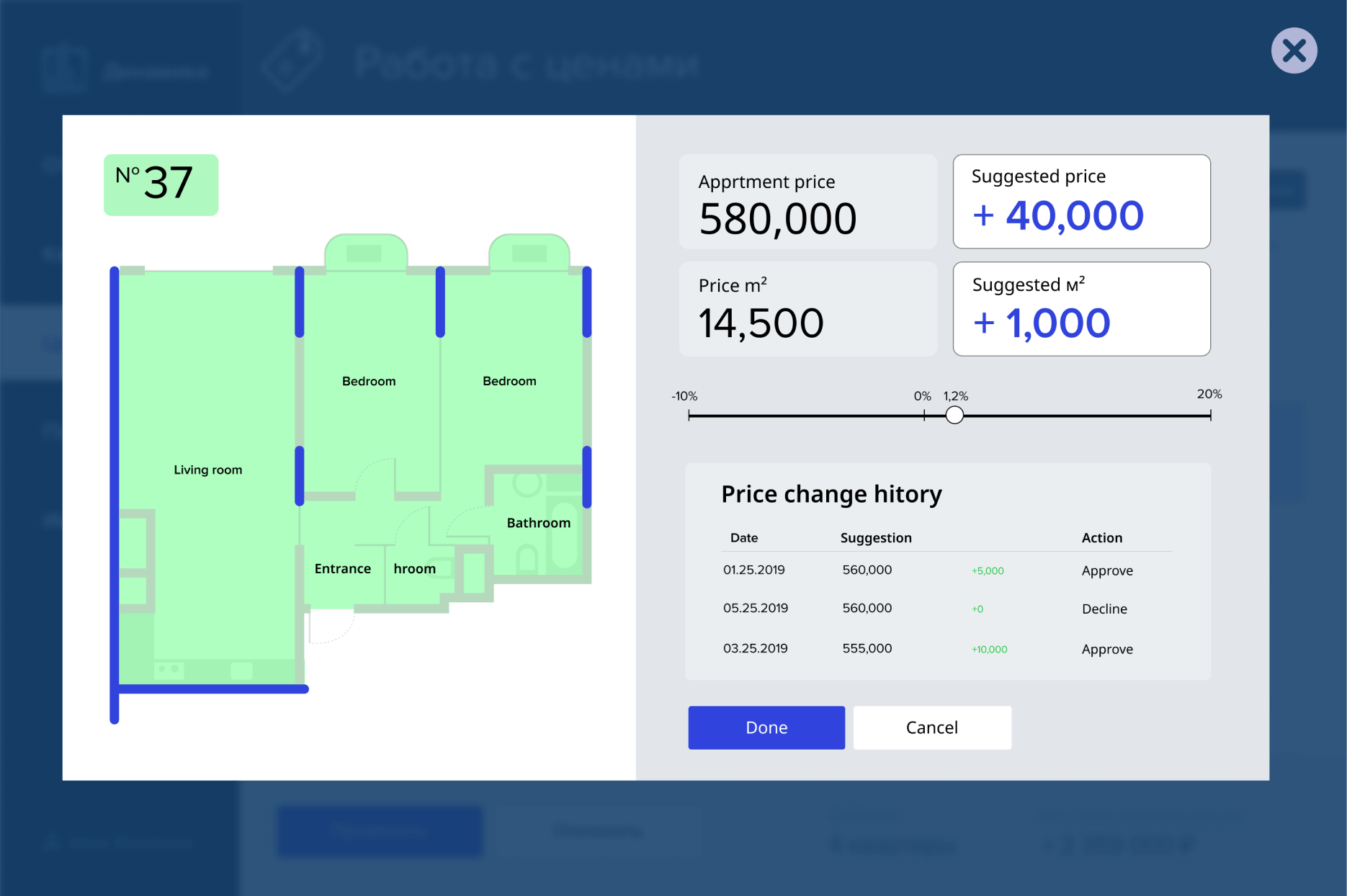Image resolution: width=1347 pixels, height=896 pixels.
Task: Click the Price change hitory heading
Action: click(x=831, y=494)
